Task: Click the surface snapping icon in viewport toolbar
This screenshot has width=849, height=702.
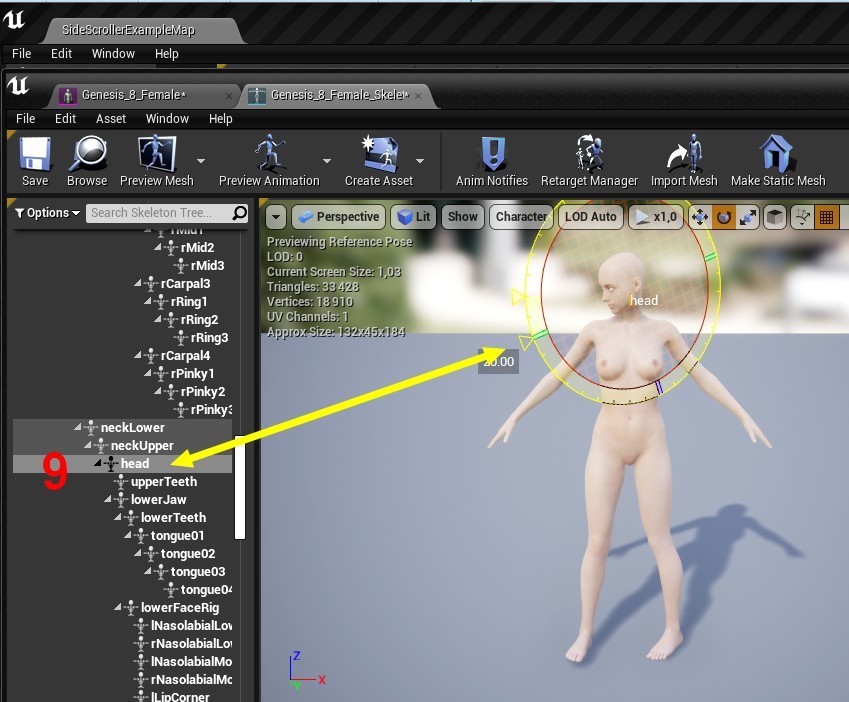Action: (802, 217)
